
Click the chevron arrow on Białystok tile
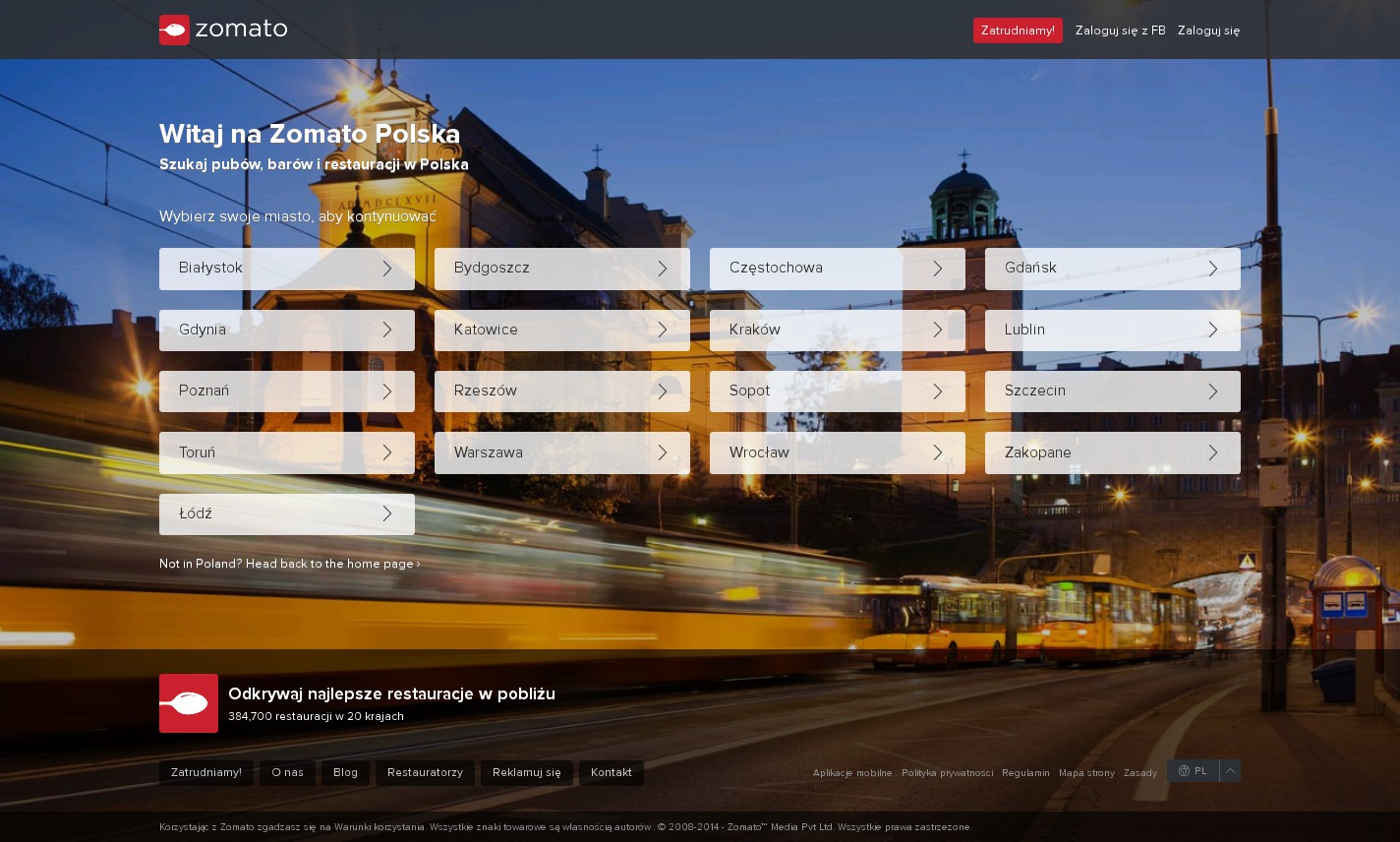point(387,269)
